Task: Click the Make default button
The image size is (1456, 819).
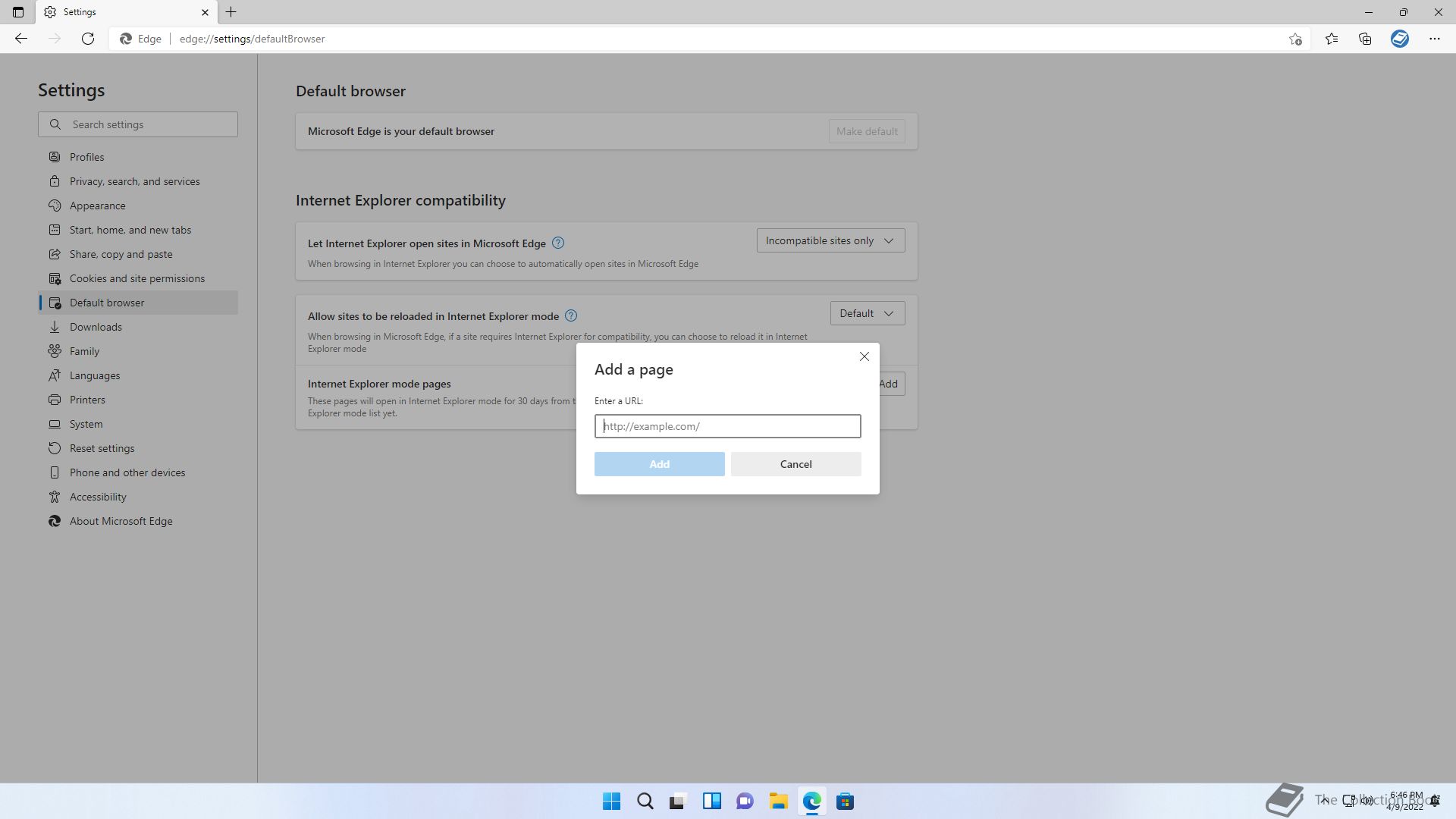Action: point(867,131)
